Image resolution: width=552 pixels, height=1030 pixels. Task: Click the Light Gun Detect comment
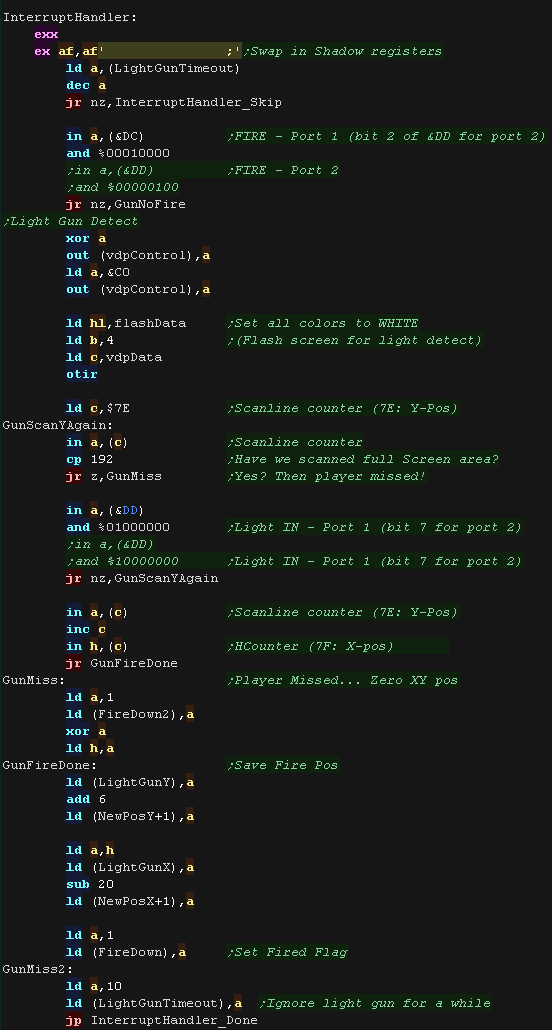[x=71, y=221]
